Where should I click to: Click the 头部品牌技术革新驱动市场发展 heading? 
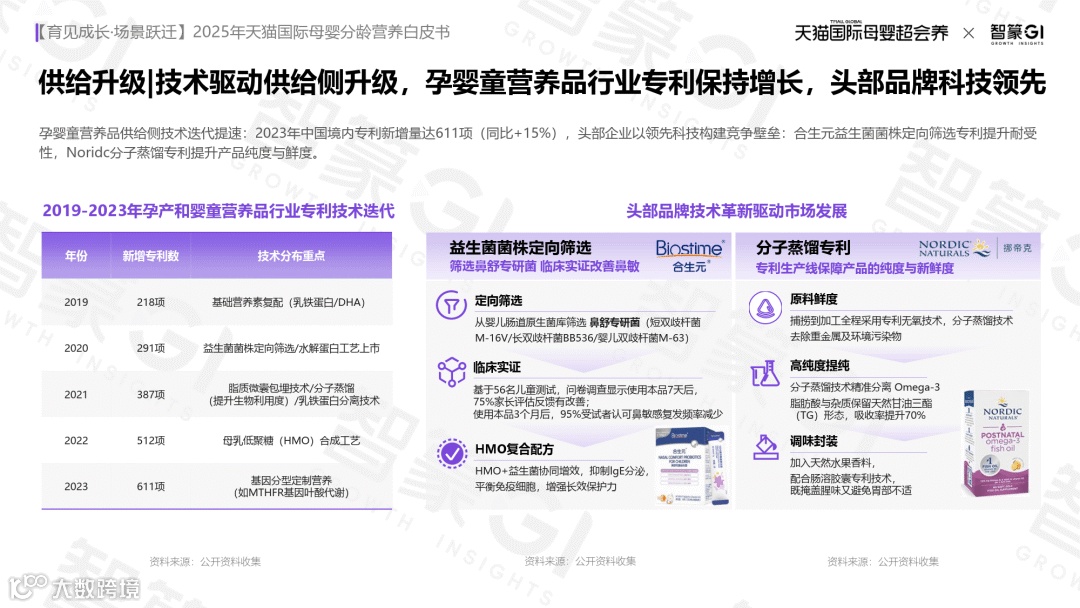[x=736, y=211]
